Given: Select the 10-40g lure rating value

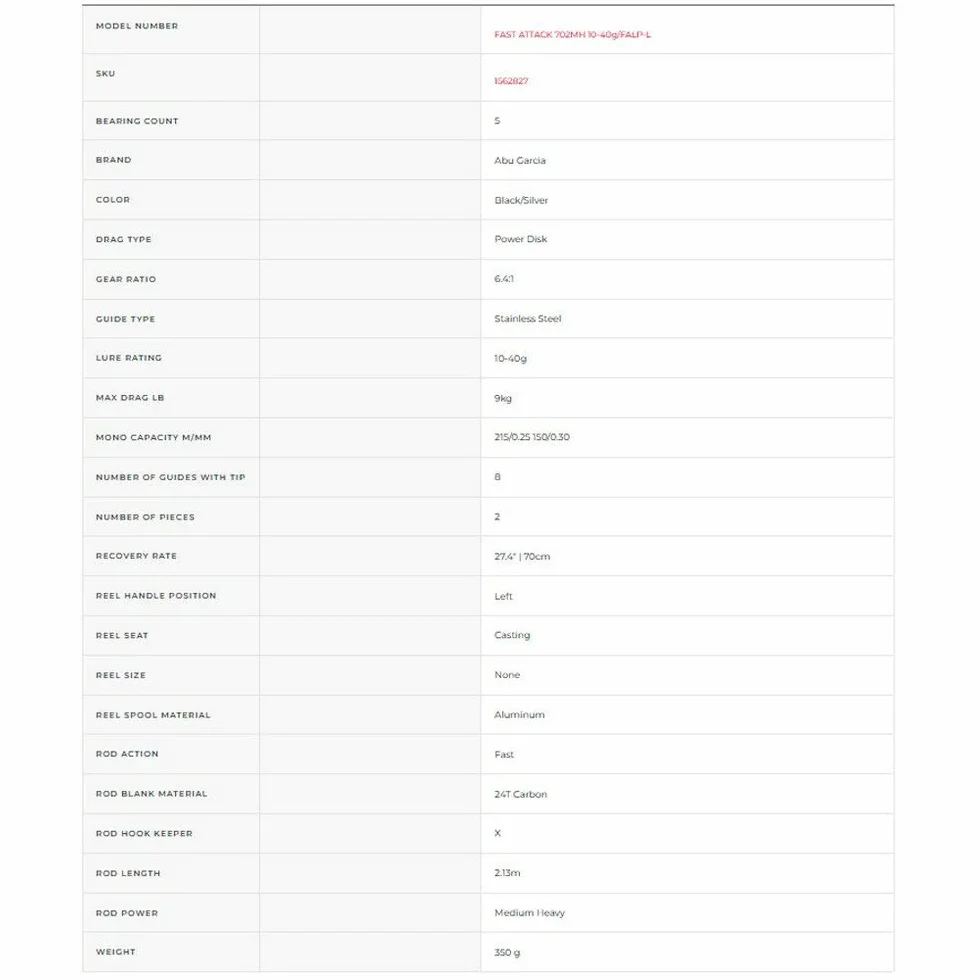Looking at the screenshot, I should [x=510, y=359].
